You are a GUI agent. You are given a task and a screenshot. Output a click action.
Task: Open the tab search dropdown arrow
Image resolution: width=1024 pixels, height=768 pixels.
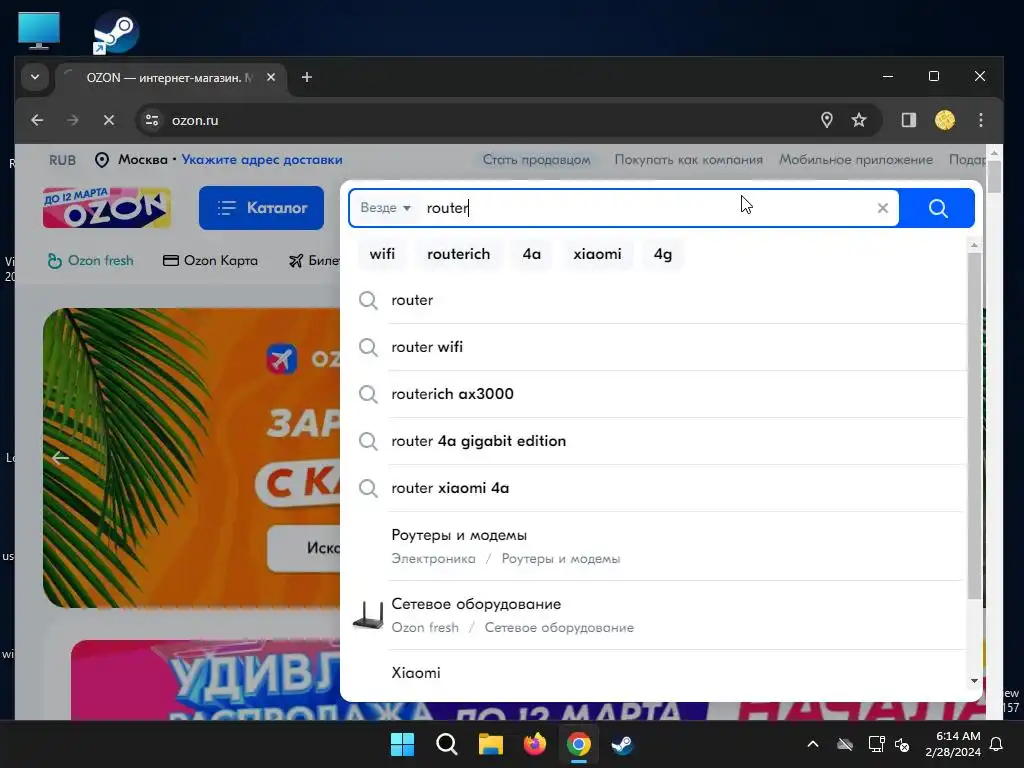(35, 77)
